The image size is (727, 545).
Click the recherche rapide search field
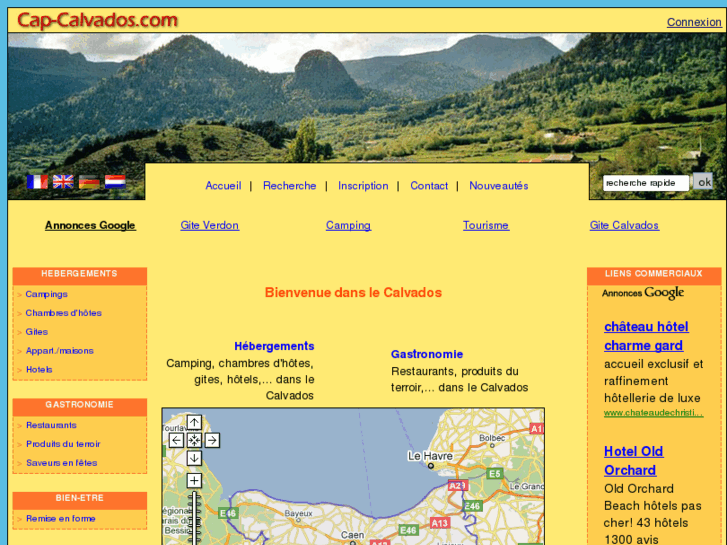645,183
